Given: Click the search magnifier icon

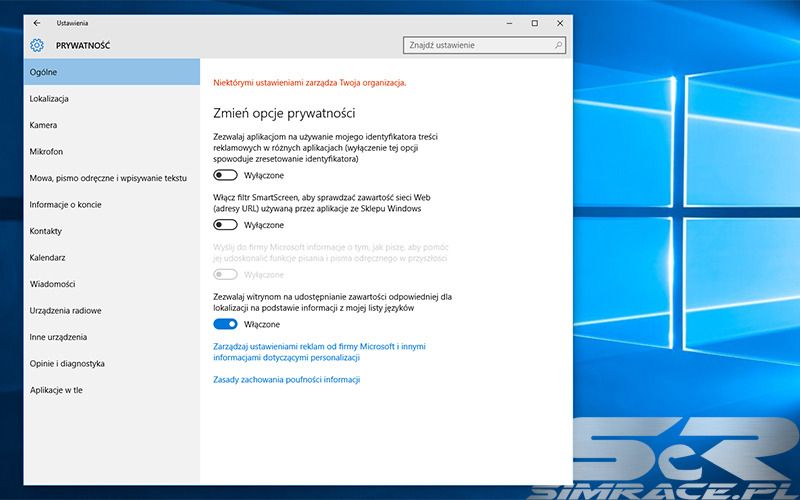Looking at the screenshot, I should (x=558, y=45).
